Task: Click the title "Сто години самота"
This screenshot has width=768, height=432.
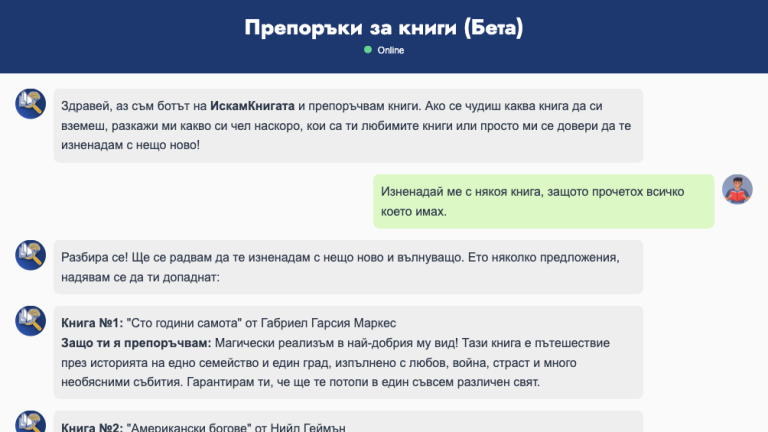Action: coord(184,323)
